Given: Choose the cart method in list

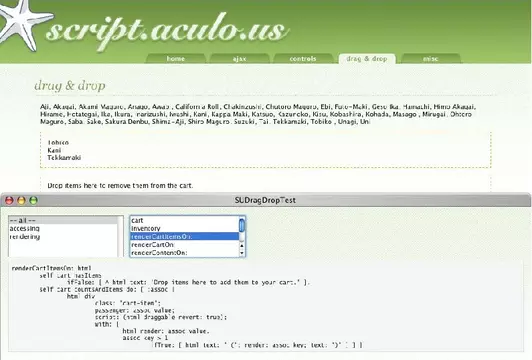Looking at the screenshot, I should click(x=185, y=220).
